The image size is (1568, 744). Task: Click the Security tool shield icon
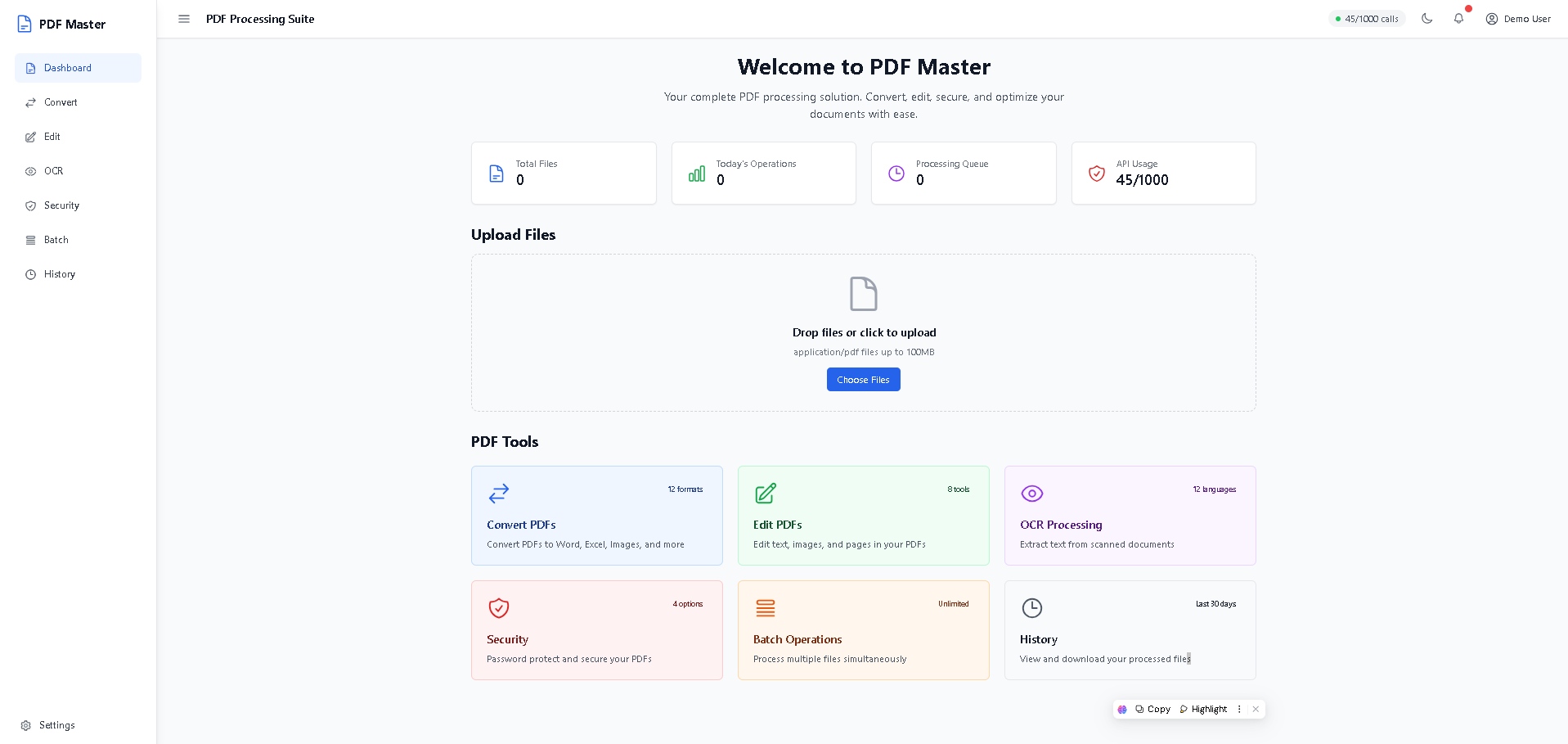pos(499,609)
